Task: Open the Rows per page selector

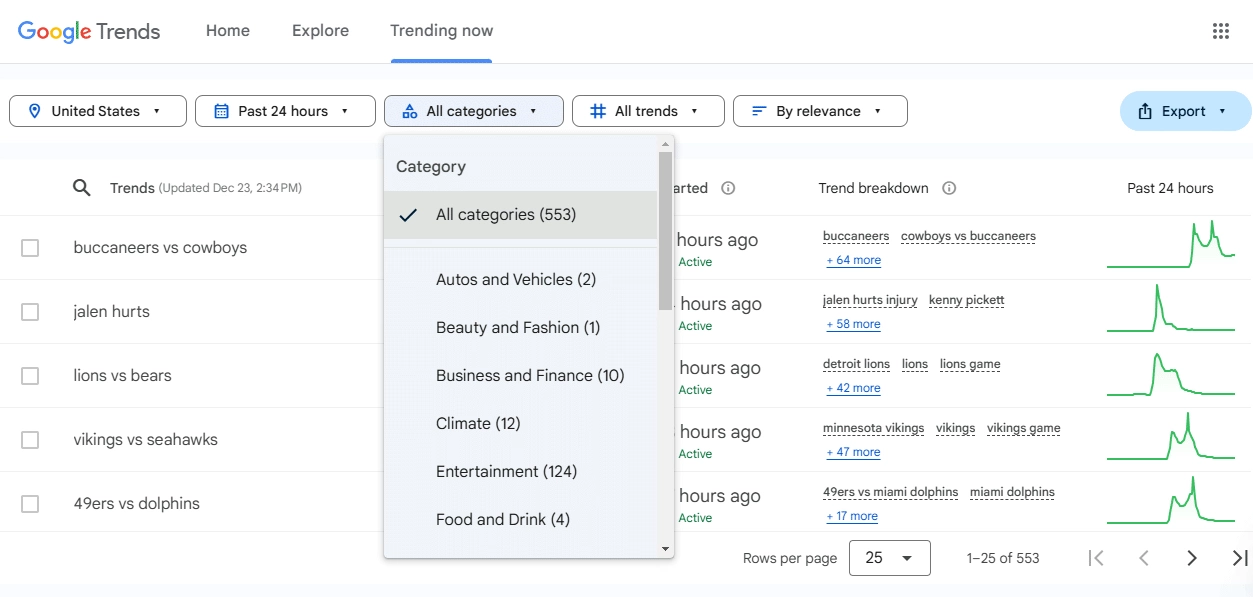Action: point(889,558)
